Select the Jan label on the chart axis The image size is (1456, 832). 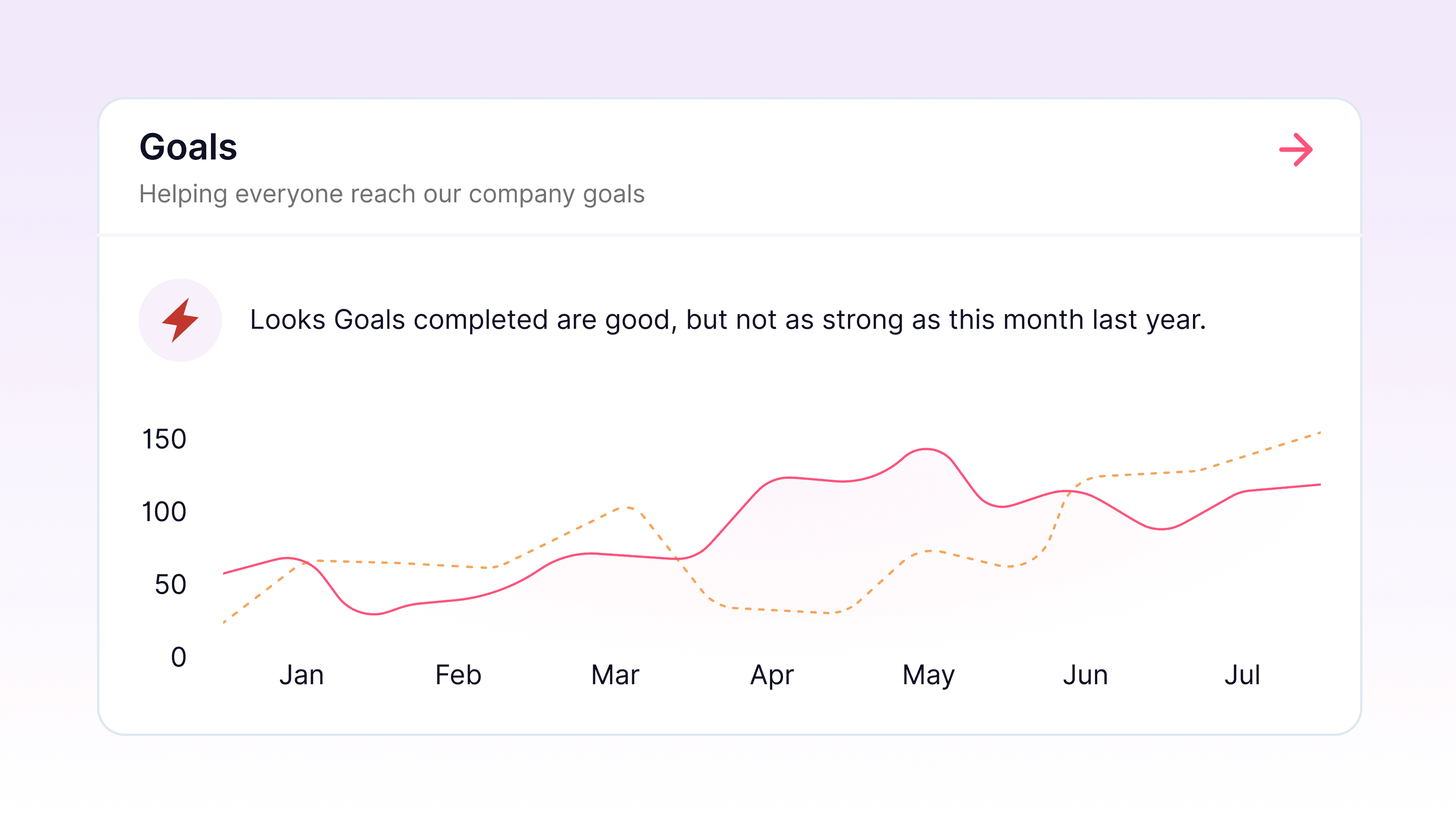[301, 675]
